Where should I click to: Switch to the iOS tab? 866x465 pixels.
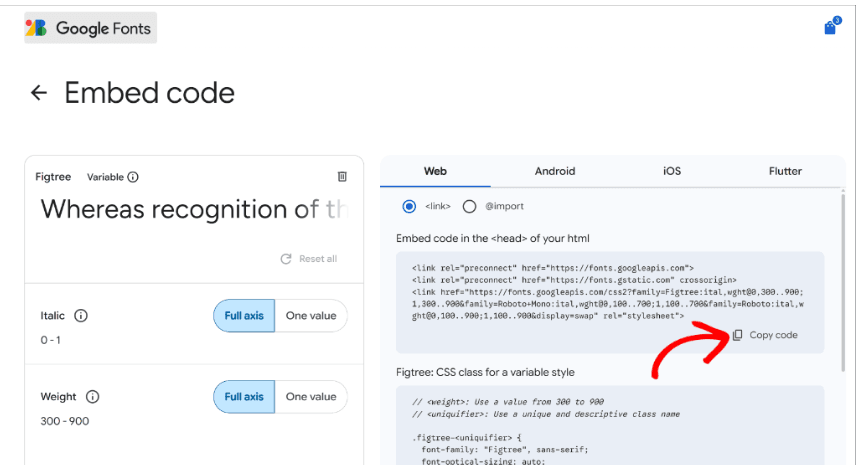pos(672,171)
